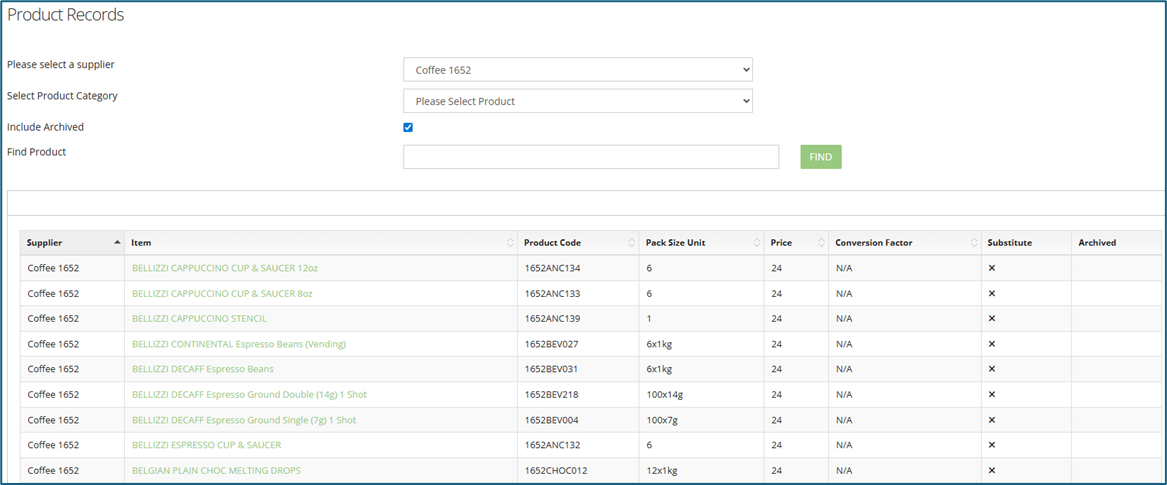
Task: Open BELLIZZI CAPPUCCINO CUP & SAUCER 8oz link
Action: click(x=222, y=293)
